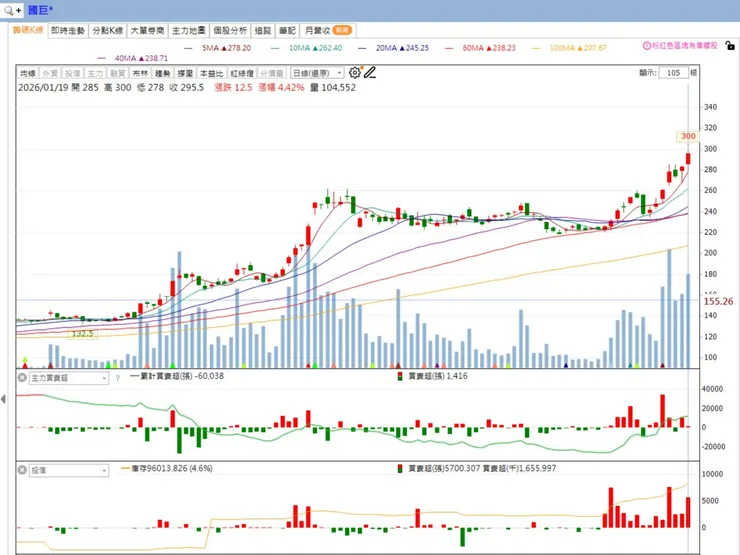This screenshot has width=740, height=555.
Task: Click the 5MA legend entry
Action: pyautogui.click(x=218, y=48)
